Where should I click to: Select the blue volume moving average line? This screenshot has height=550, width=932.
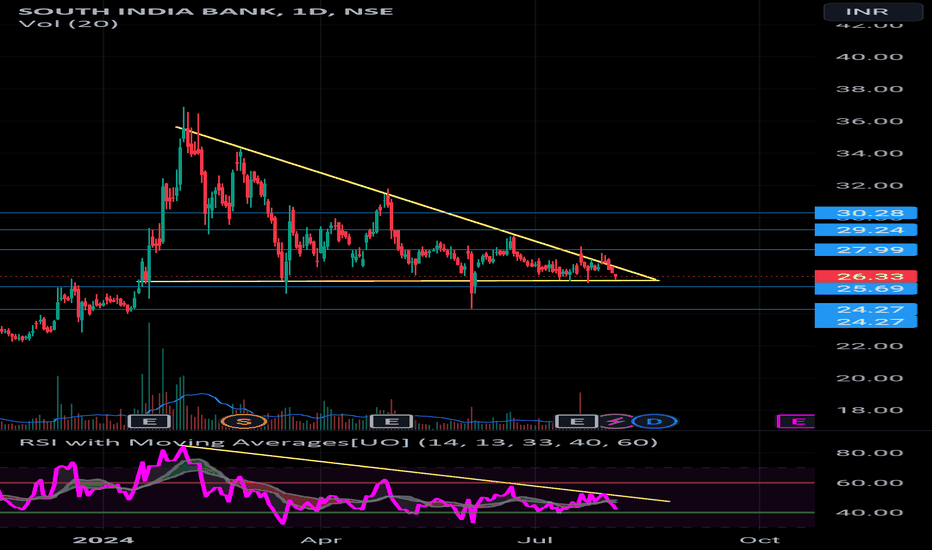(x=202, y=394)
